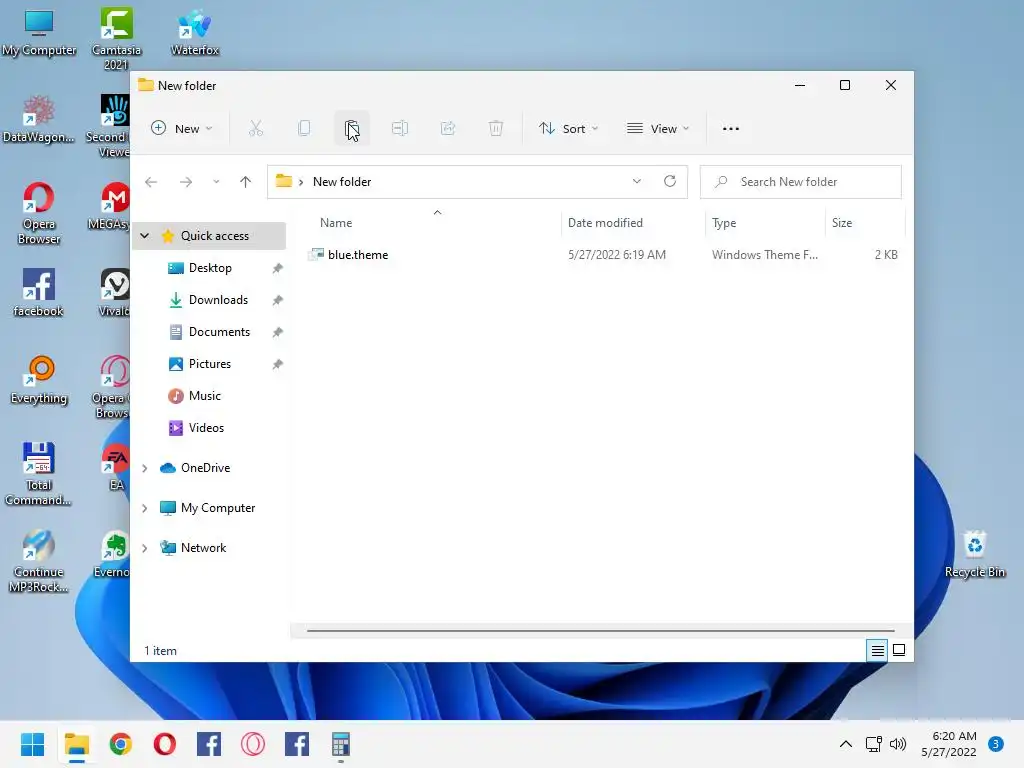This screenshot has width=1024, height=768.
Task: Click the Cut scissors icon in toolbar
Action: pyautogui.click(x=255, y=129)
